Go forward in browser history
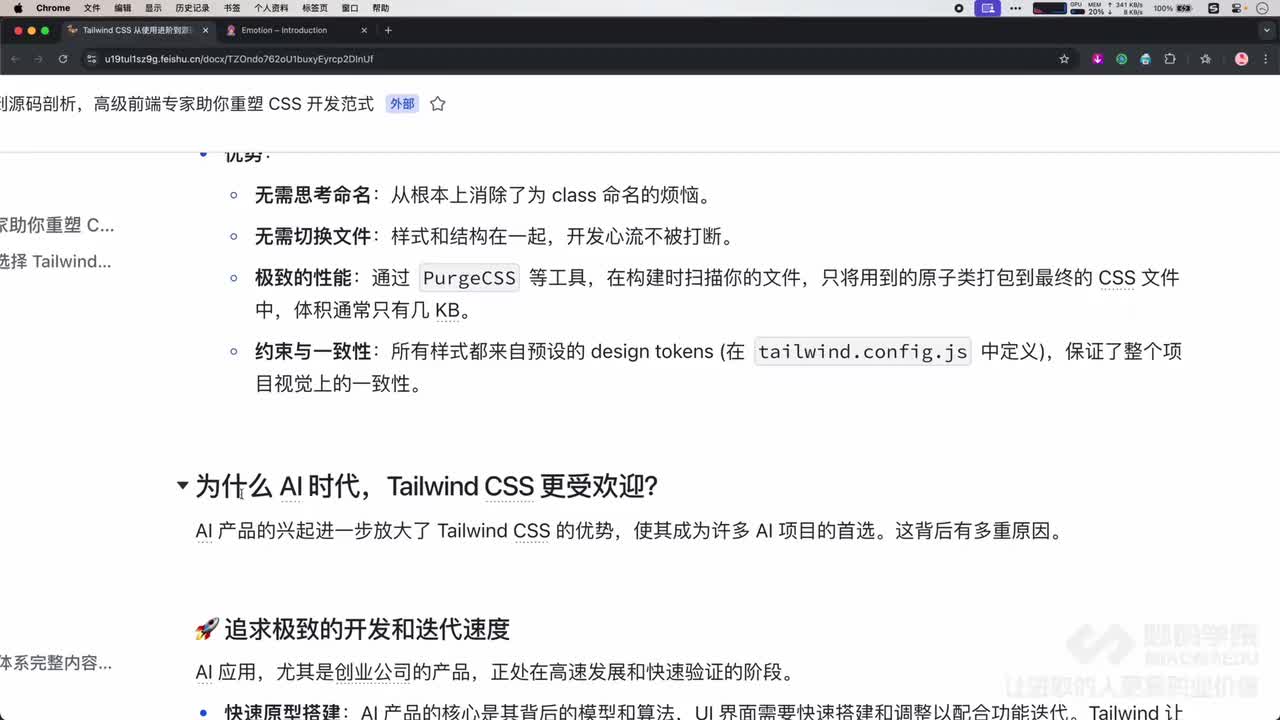Screen dimensions: 1280x720 [x=39, y=59]
